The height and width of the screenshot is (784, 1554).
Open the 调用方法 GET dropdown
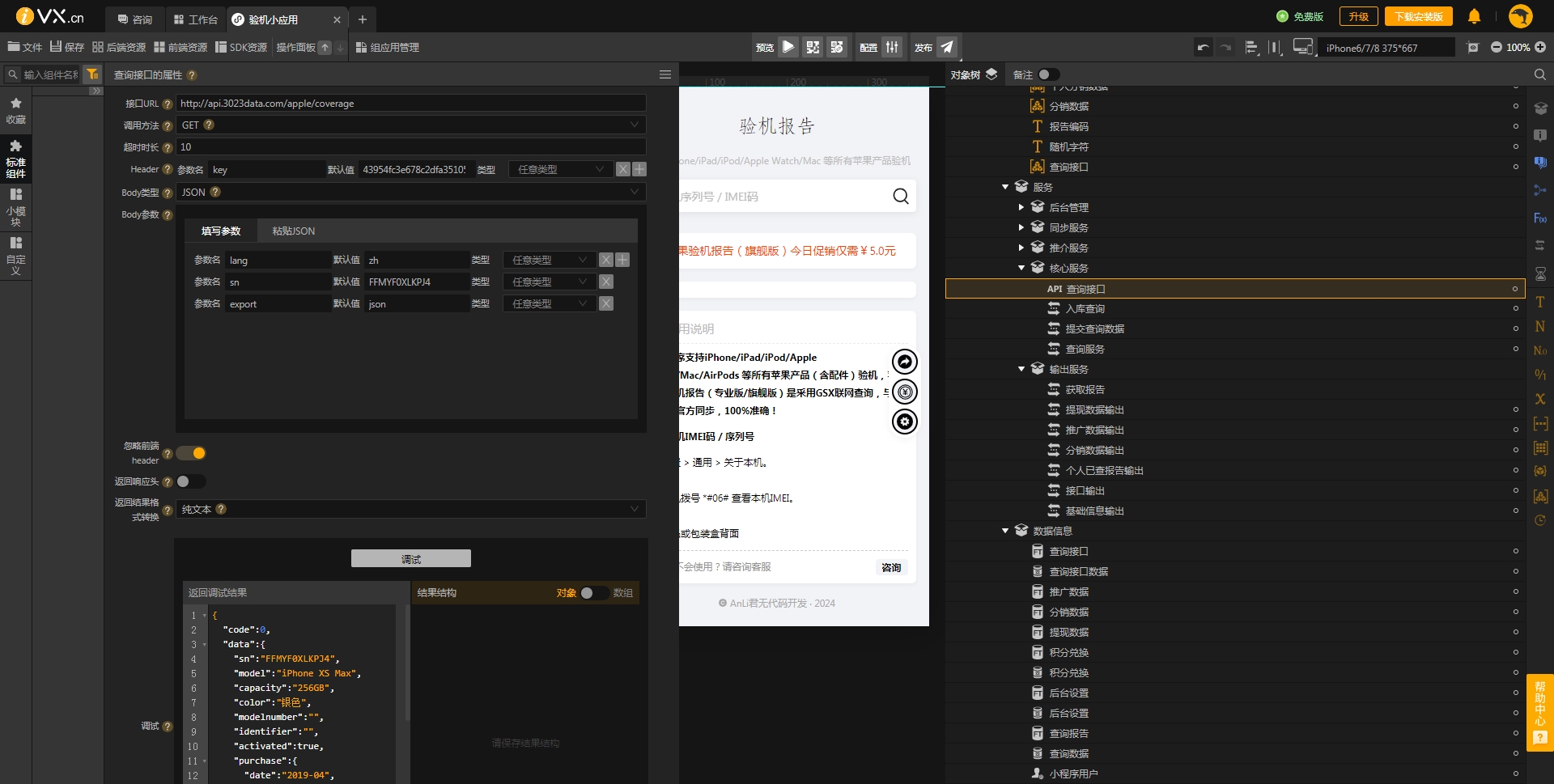(x=411, y=125)
